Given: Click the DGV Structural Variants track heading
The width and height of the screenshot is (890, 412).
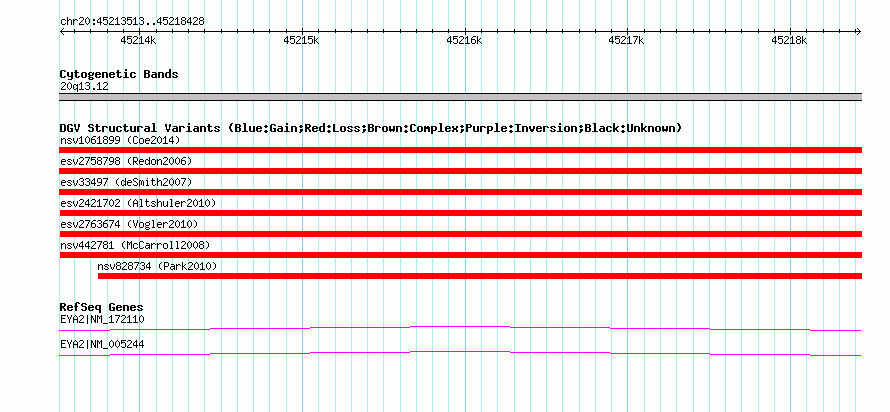Looking at the screenshot, I should click(x=371, y=128).
